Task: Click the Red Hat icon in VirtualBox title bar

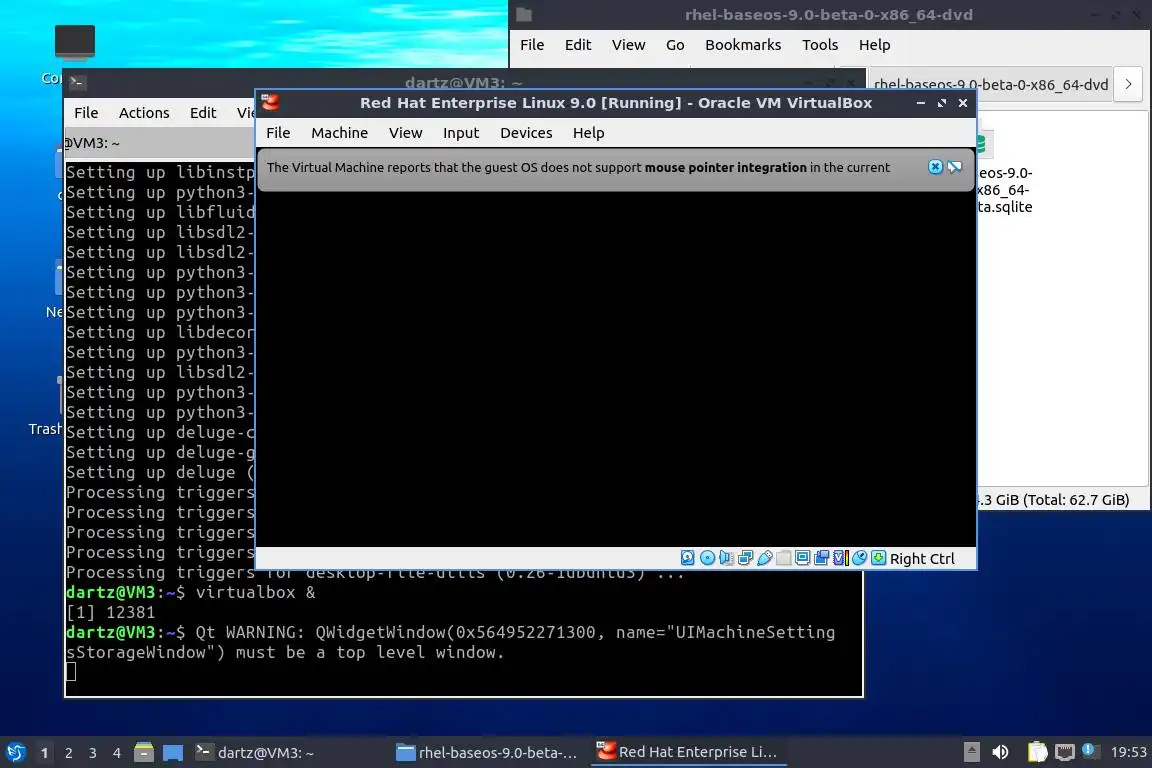Action: point(270,102)
